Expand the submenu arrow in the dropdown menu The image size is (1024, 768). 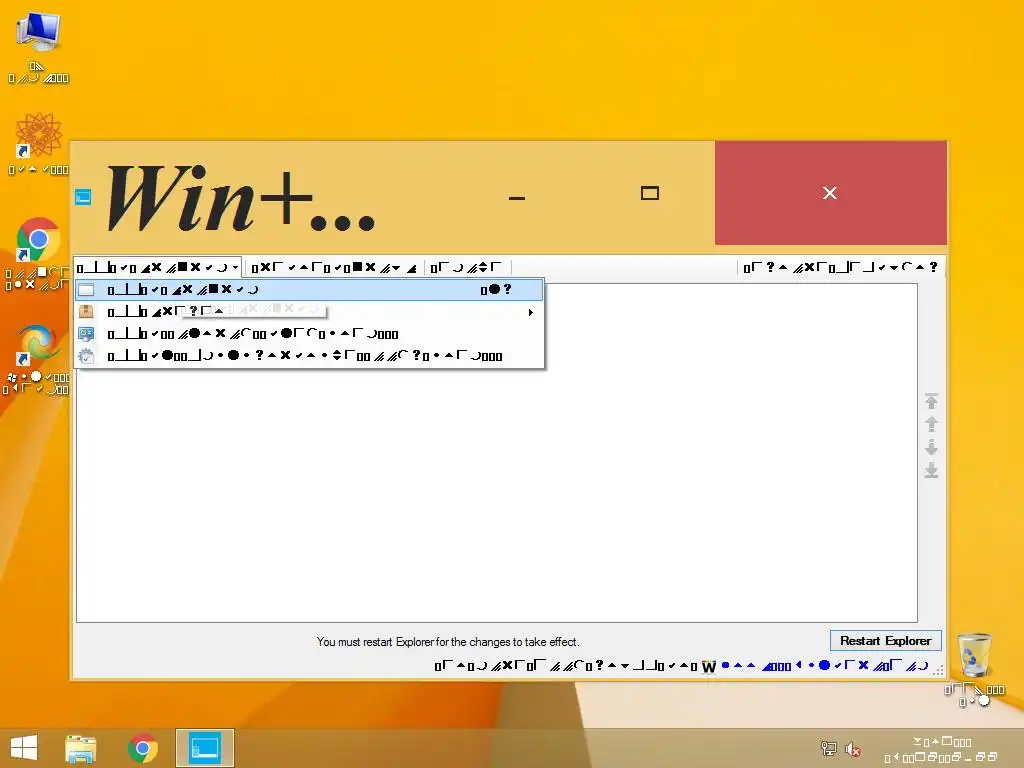point(530,312)
